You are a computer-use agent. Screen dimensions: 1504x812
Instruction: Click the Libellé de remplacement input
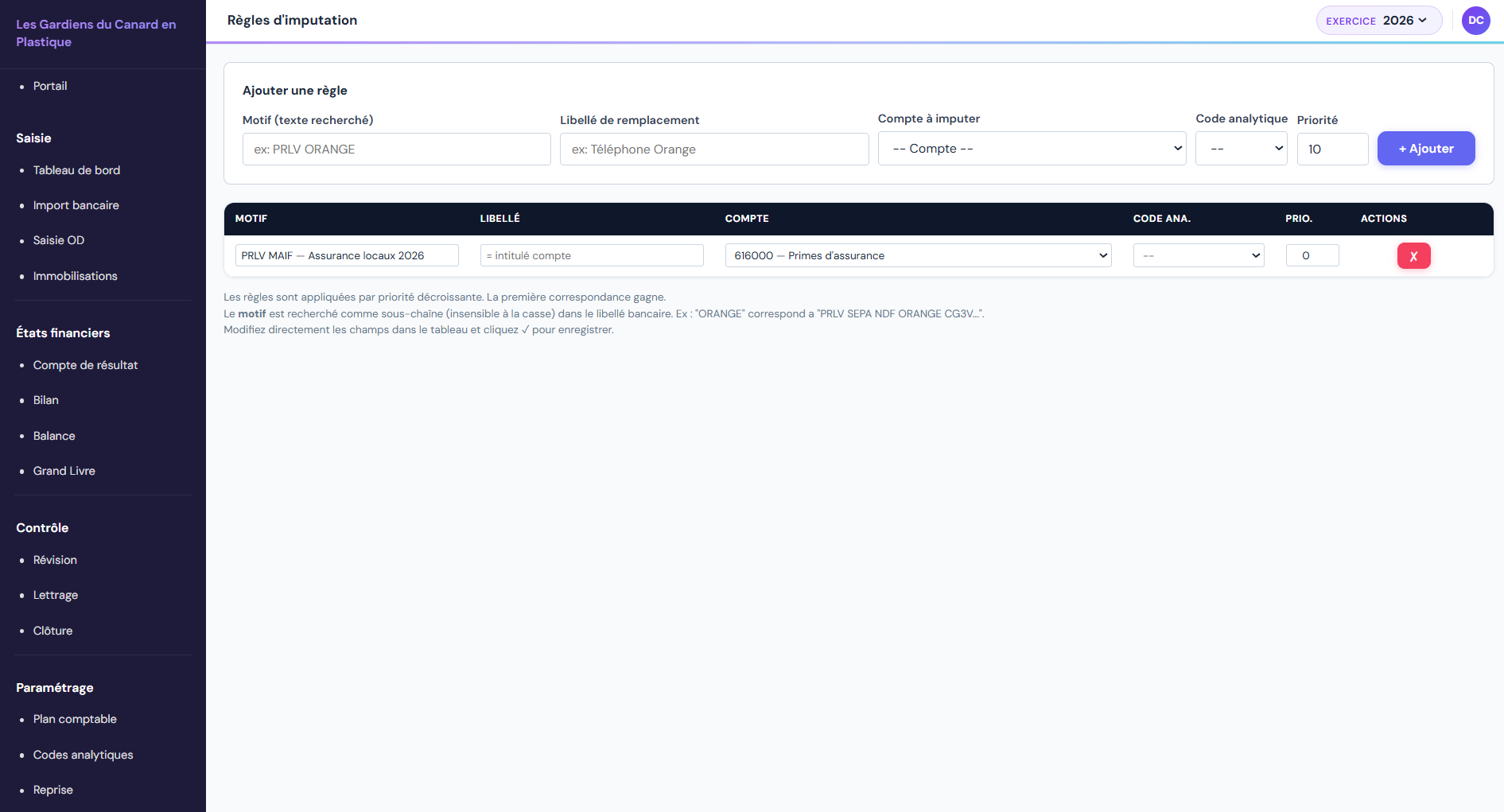click(x=713, y=150)
